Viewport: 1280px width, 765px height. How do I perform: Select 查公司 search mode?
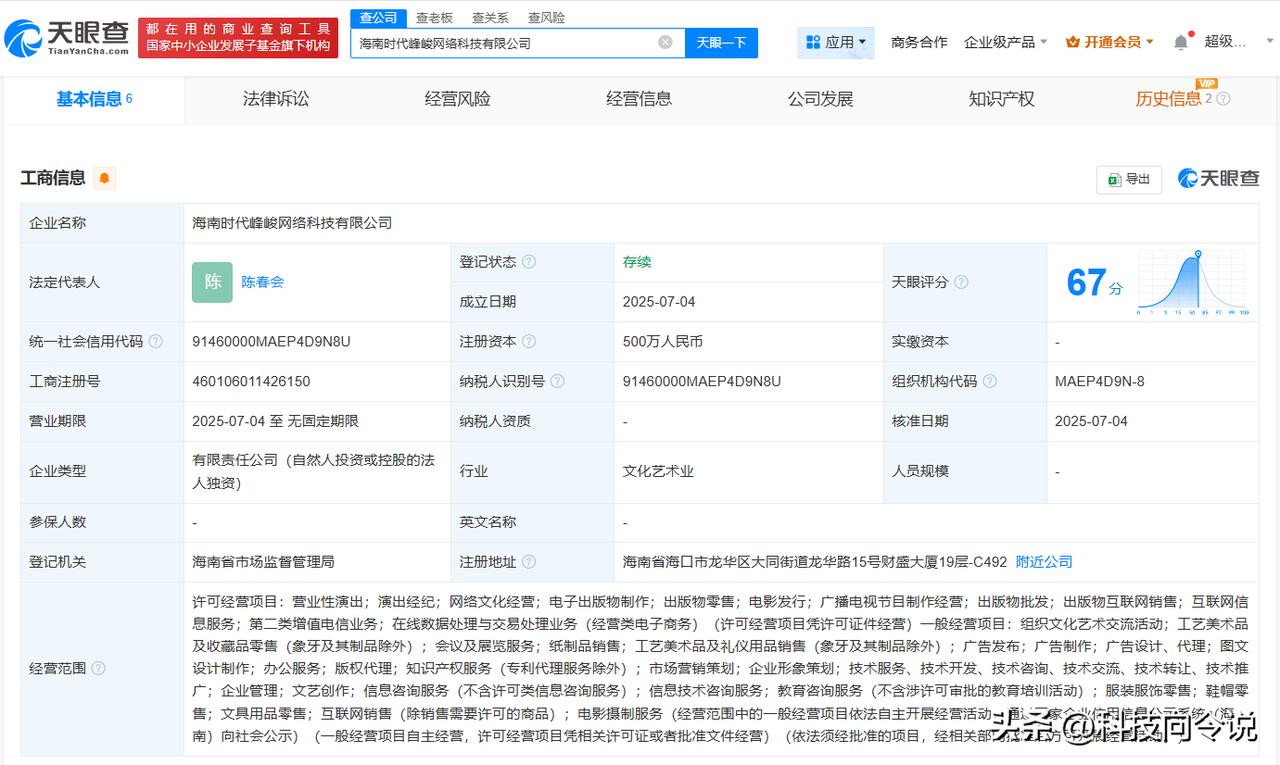coord(379,18)
